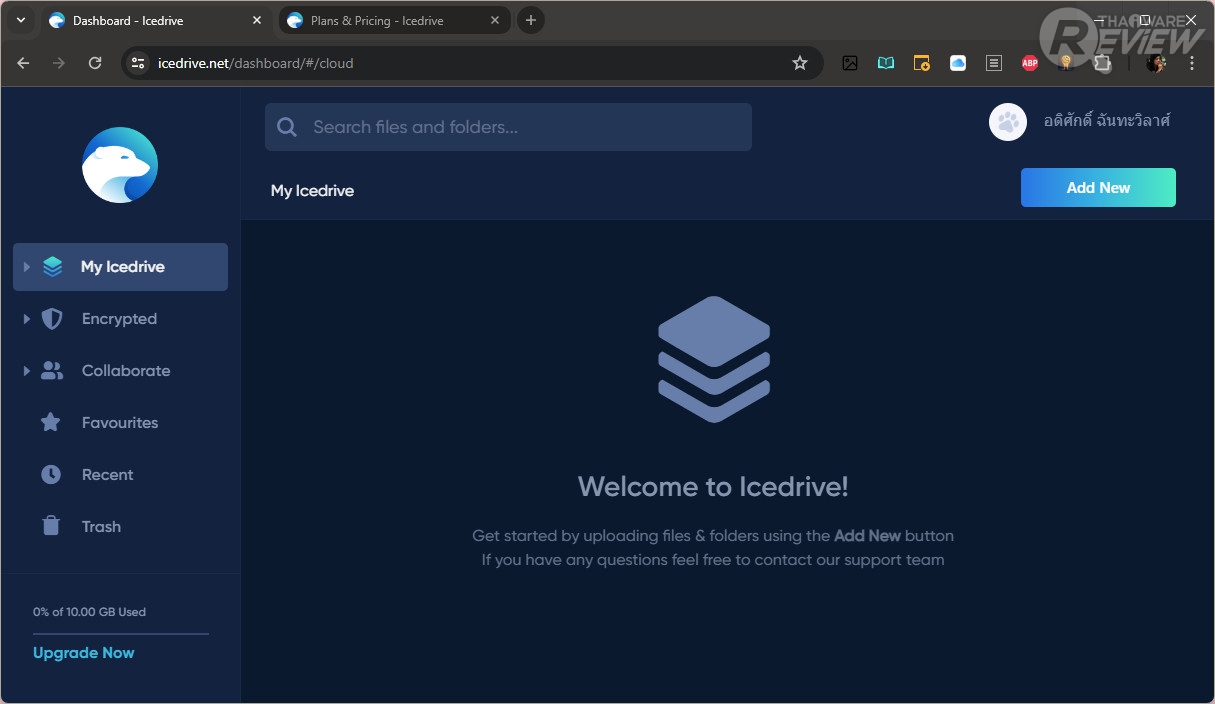The width and height of the screenshot is (1215, 704).
Task: Click the large layers icon above Welcome
Action: click(714, 359)
